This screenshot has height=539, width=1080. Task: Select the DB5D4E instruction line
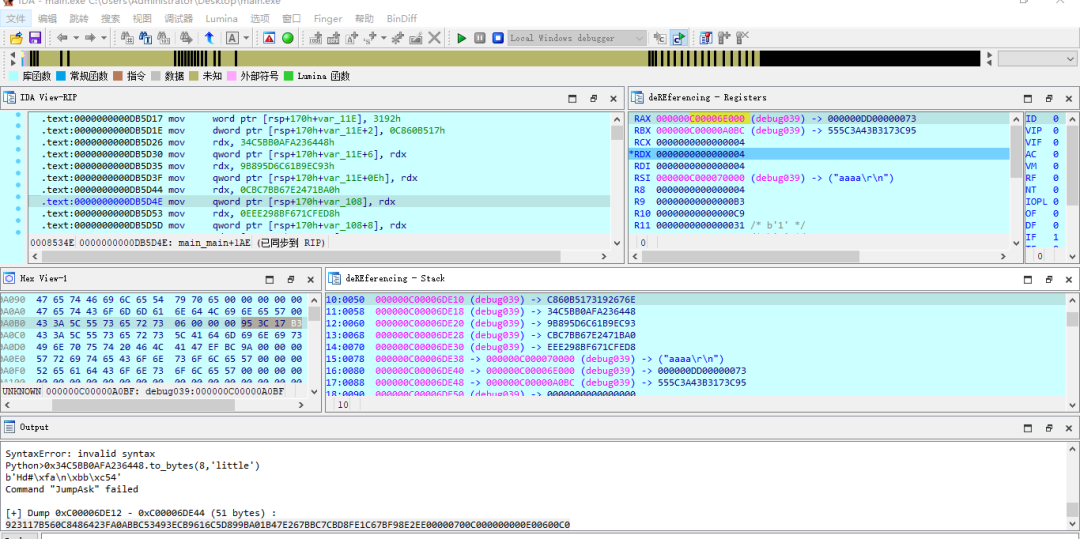(x=319, y=201)
